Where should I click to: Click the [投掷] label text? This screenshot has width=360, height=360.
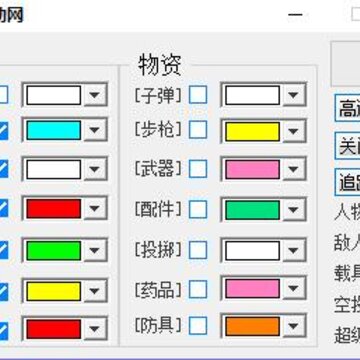click(x=158, y=250)
